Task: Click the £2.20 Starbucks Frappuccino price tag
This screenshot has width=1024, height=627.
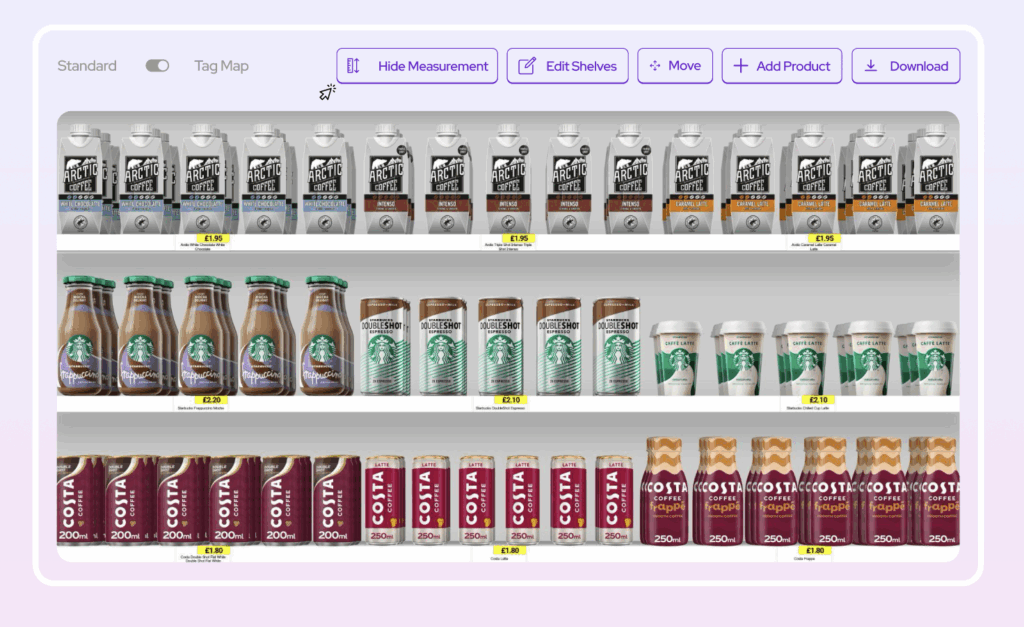Action: click(x=212, y=400)
